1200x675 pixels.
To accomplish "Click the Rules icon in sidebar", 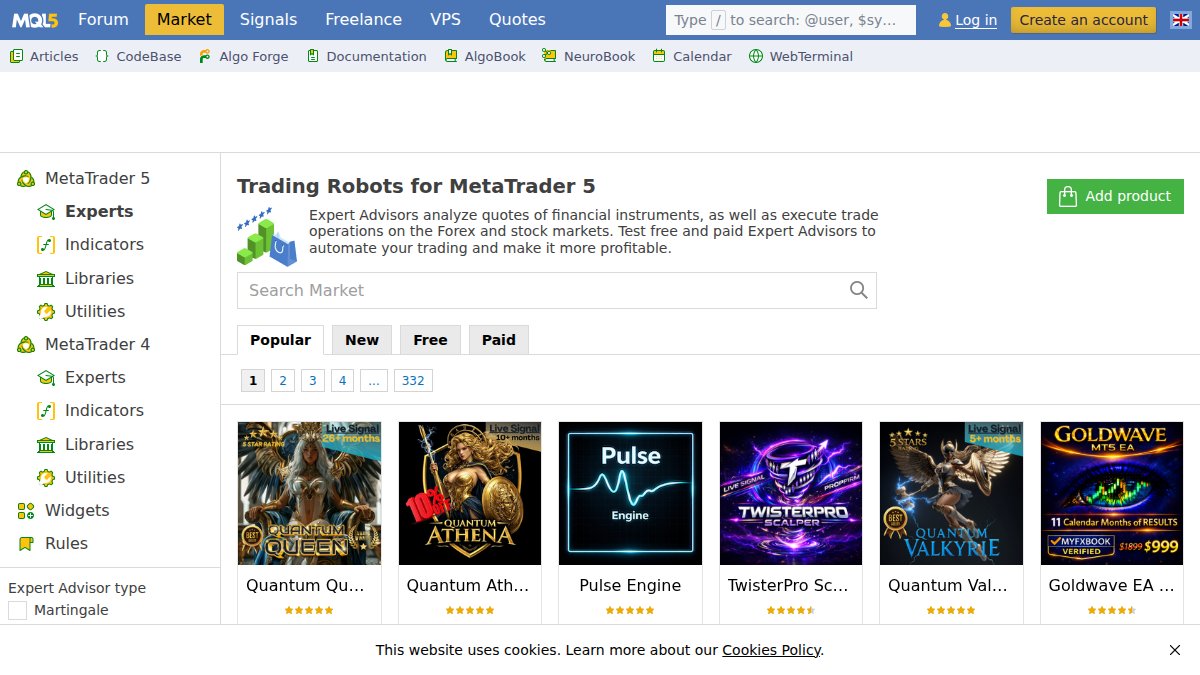I will coord(26,544).
